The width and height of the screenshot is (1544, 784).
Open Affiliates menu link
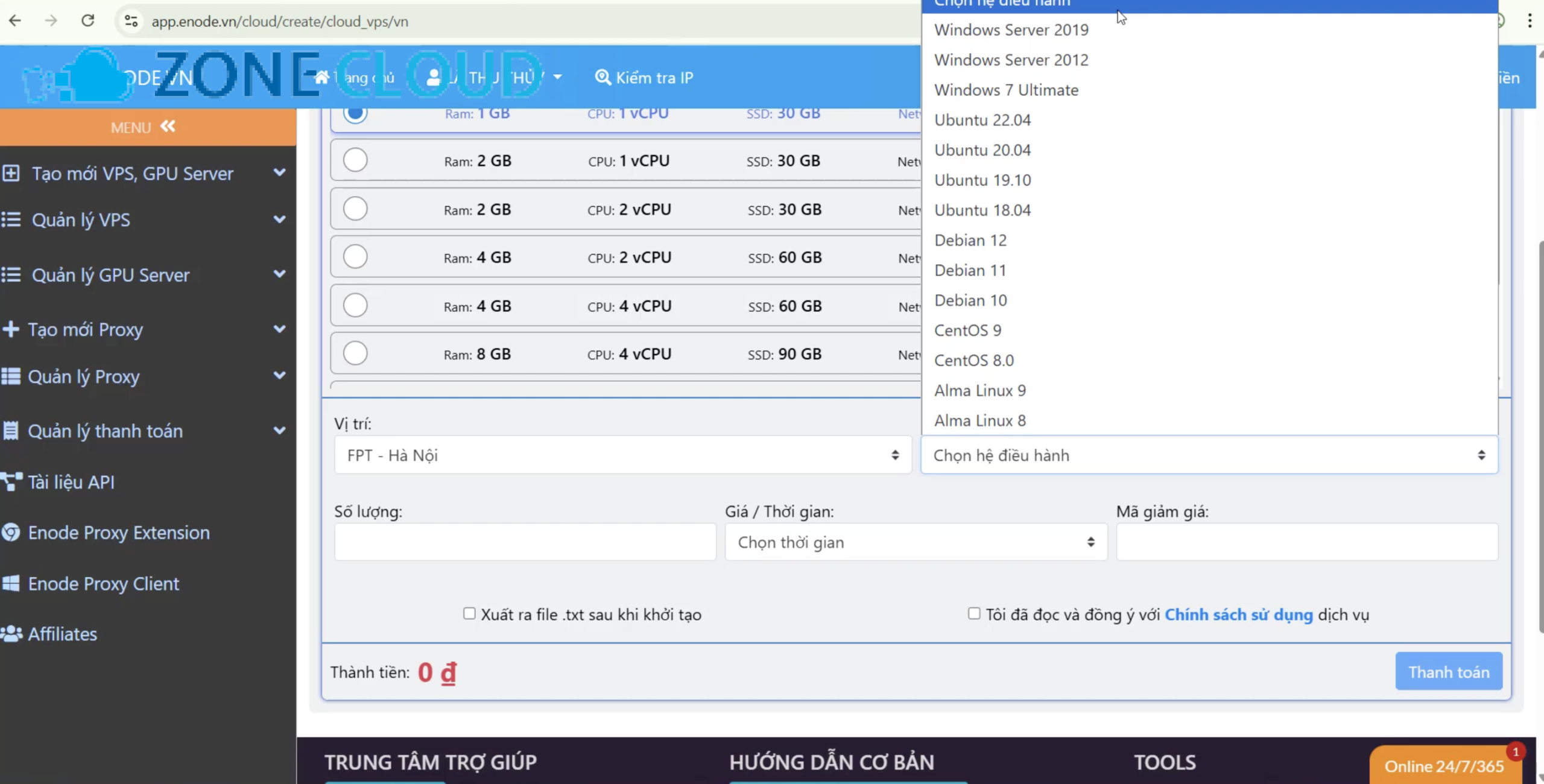pyautogui.click(x=62, y=634)
